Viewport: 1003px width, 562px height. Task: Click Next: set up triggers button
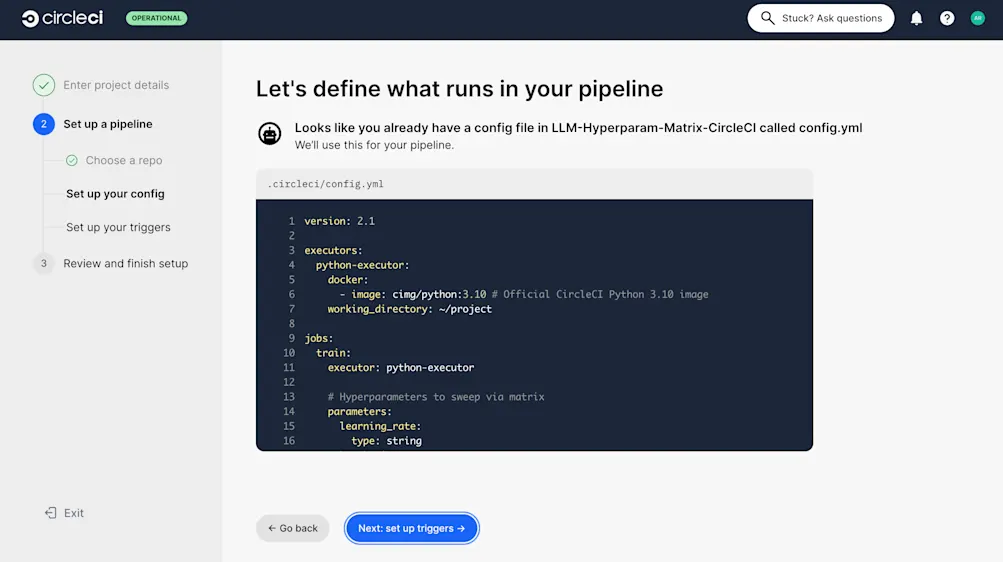[x=411, y=528]
